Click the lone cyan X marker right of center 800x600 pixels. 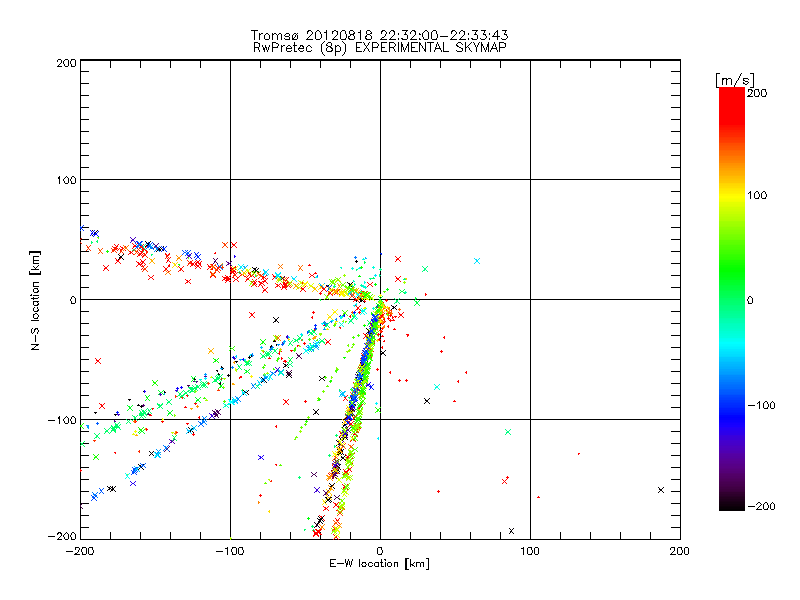pyautogui.click(x=477, y=261)
